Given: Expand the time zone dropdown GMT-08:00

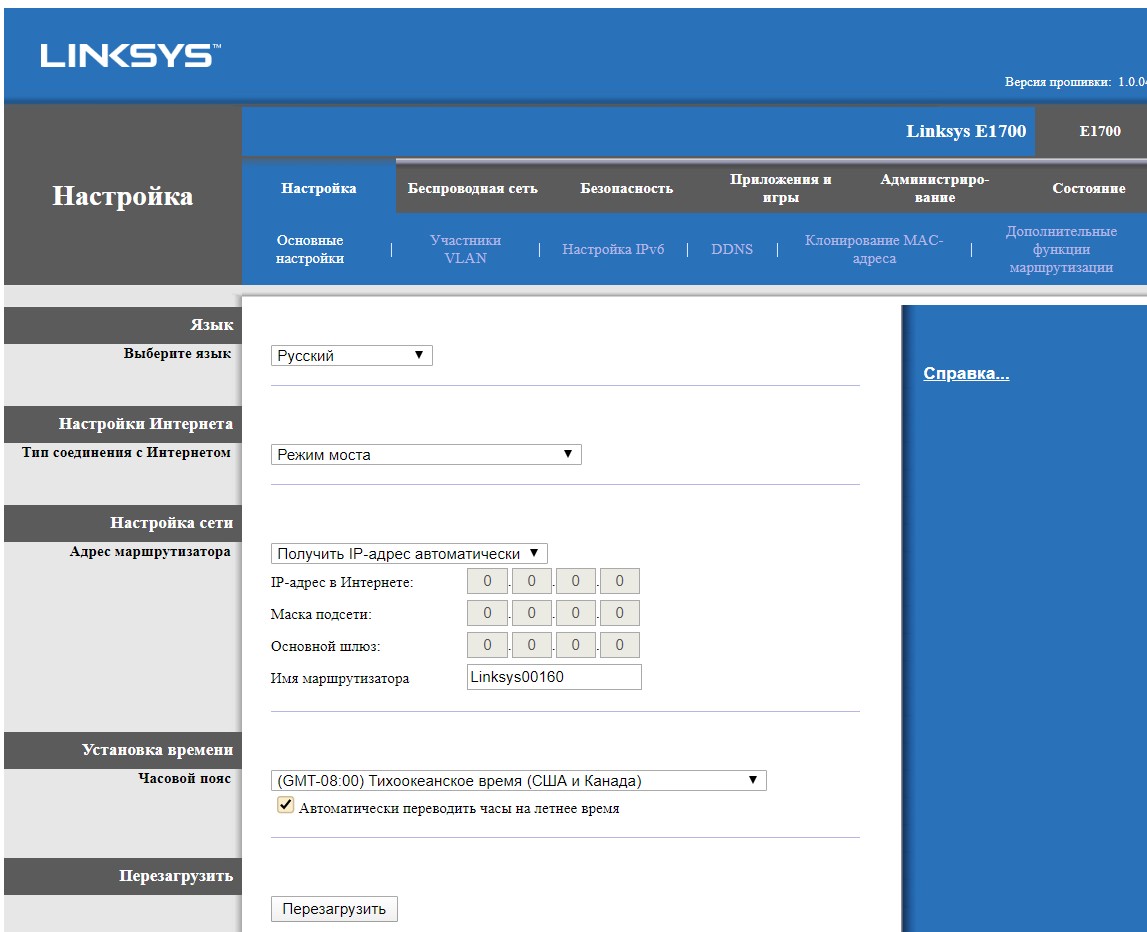Looking at the screenshot, I should click(x=519, y=781).
